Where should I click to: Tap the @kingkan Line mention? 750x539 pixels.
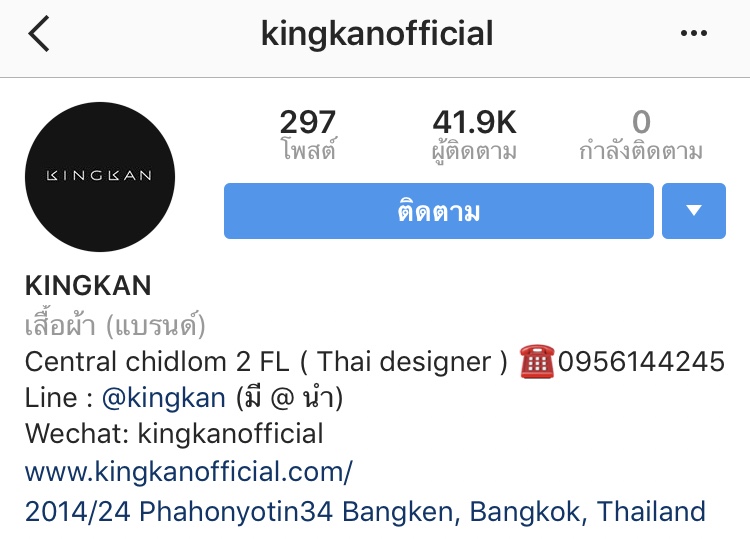click(164, 398)
